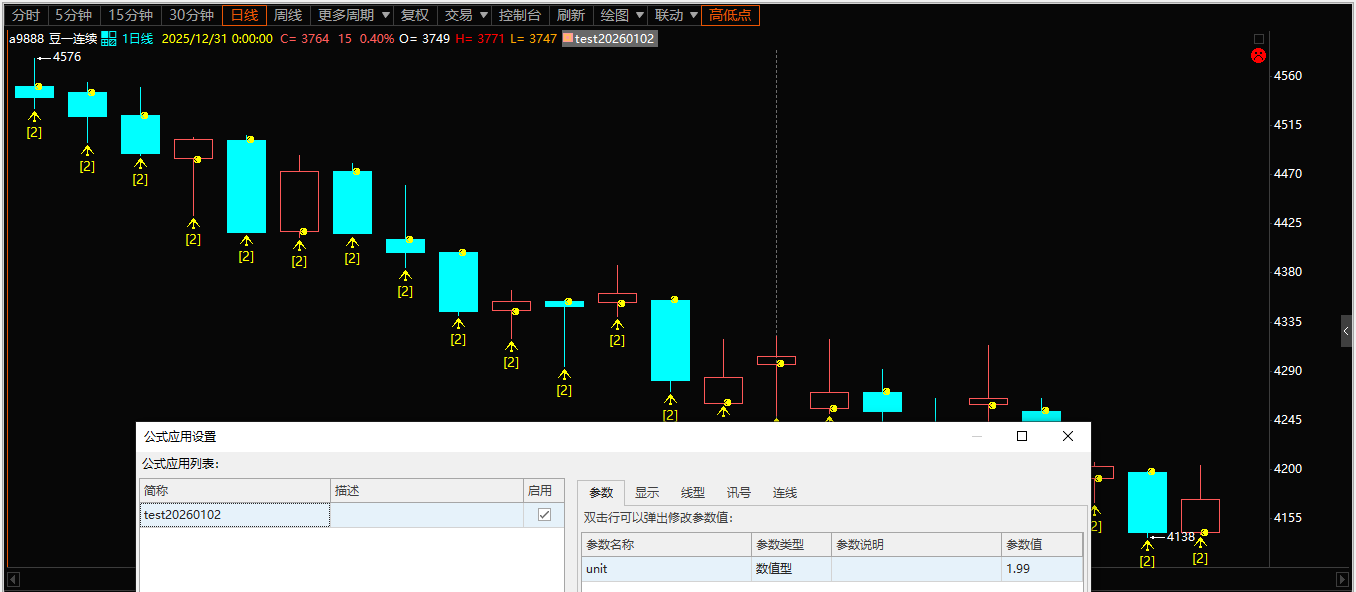Maximize the 公式应用设置 dialog

click(1022, 436)
